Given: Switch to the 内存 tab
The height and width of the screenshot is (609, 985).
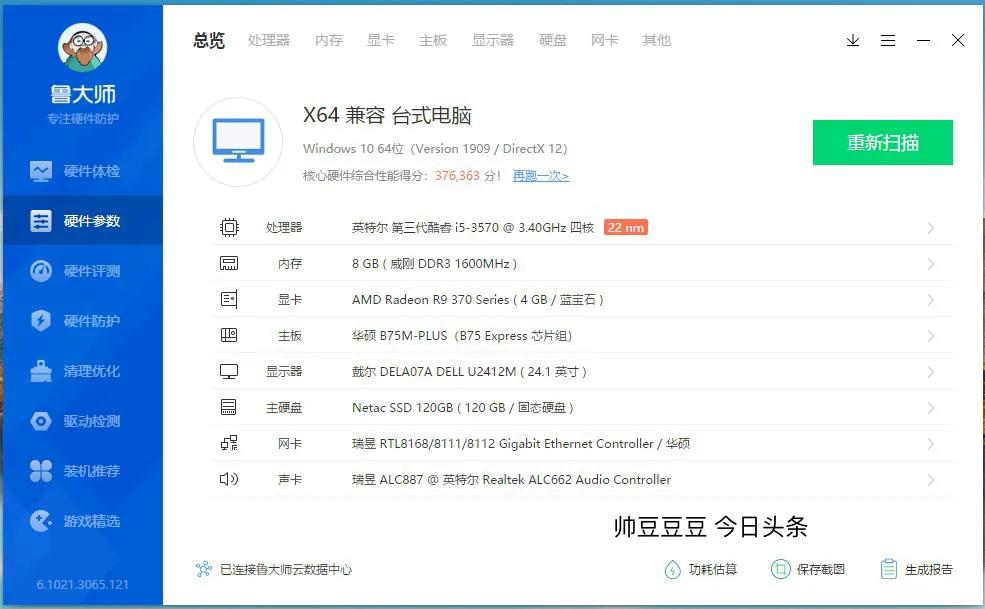Looking at the screenshot, I should (x=329, y=41).
